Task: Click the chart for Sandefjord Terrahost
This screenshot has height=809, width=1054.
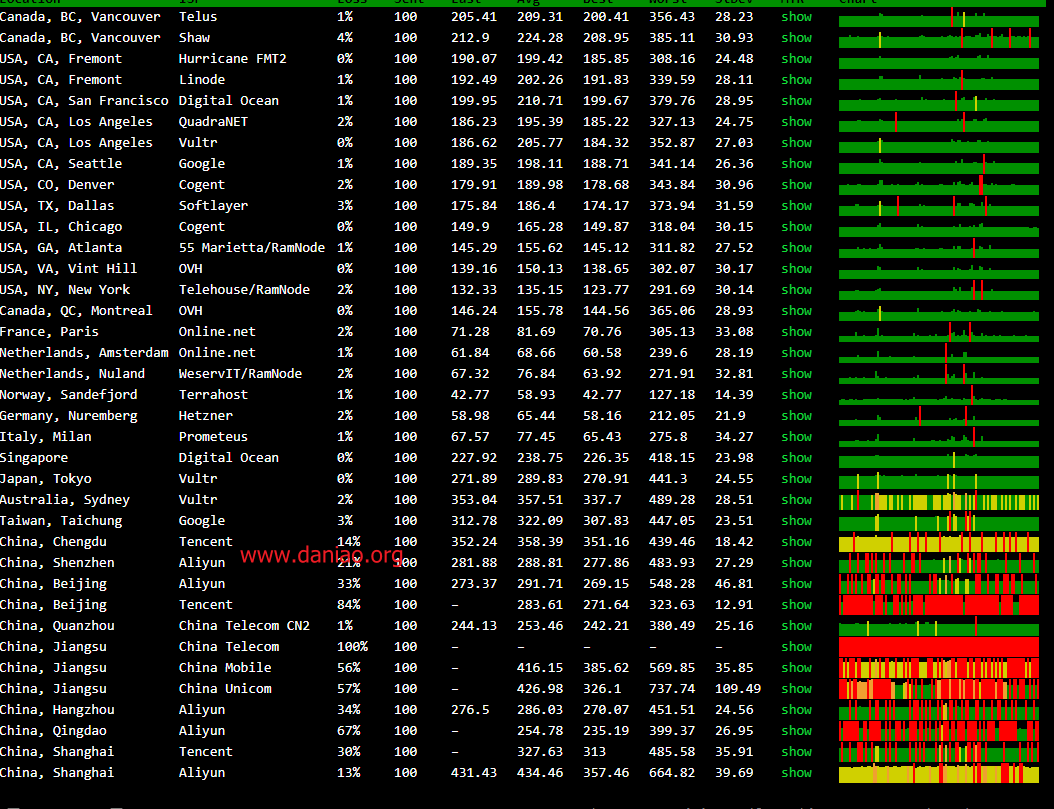Action: (x=938, y=395)
